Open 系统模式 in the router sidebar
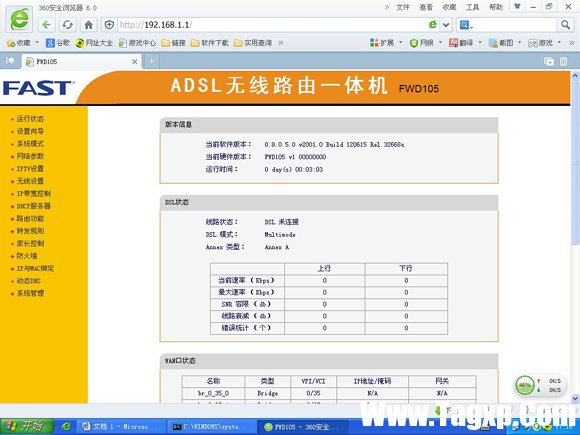Image resolution: width=580 pixels, height=435 pixels. 30,144
